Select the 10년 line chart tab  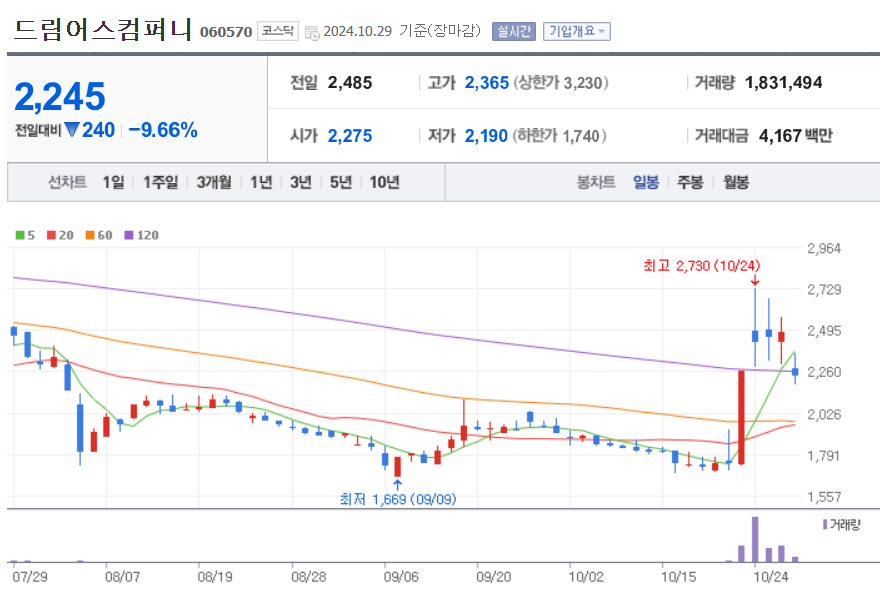click(x=384, y=182)
